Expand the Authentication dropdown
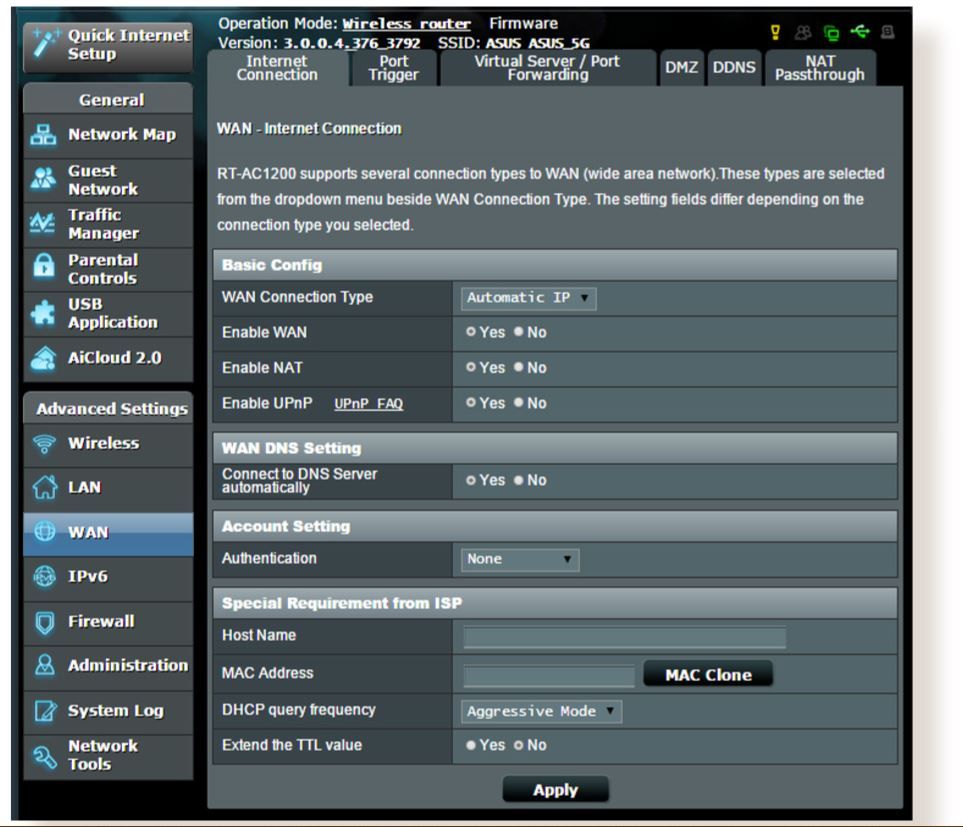The height and width of the screenshot is (827, 963). pyautogui.click(x=520, y=559)
